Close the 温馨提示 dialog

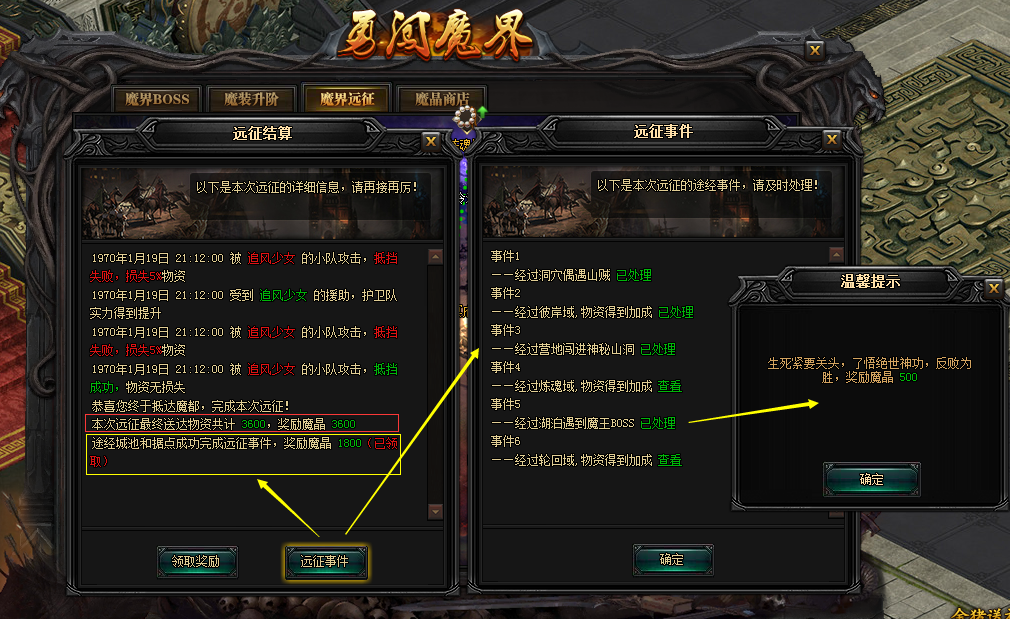tap(994, 288)
